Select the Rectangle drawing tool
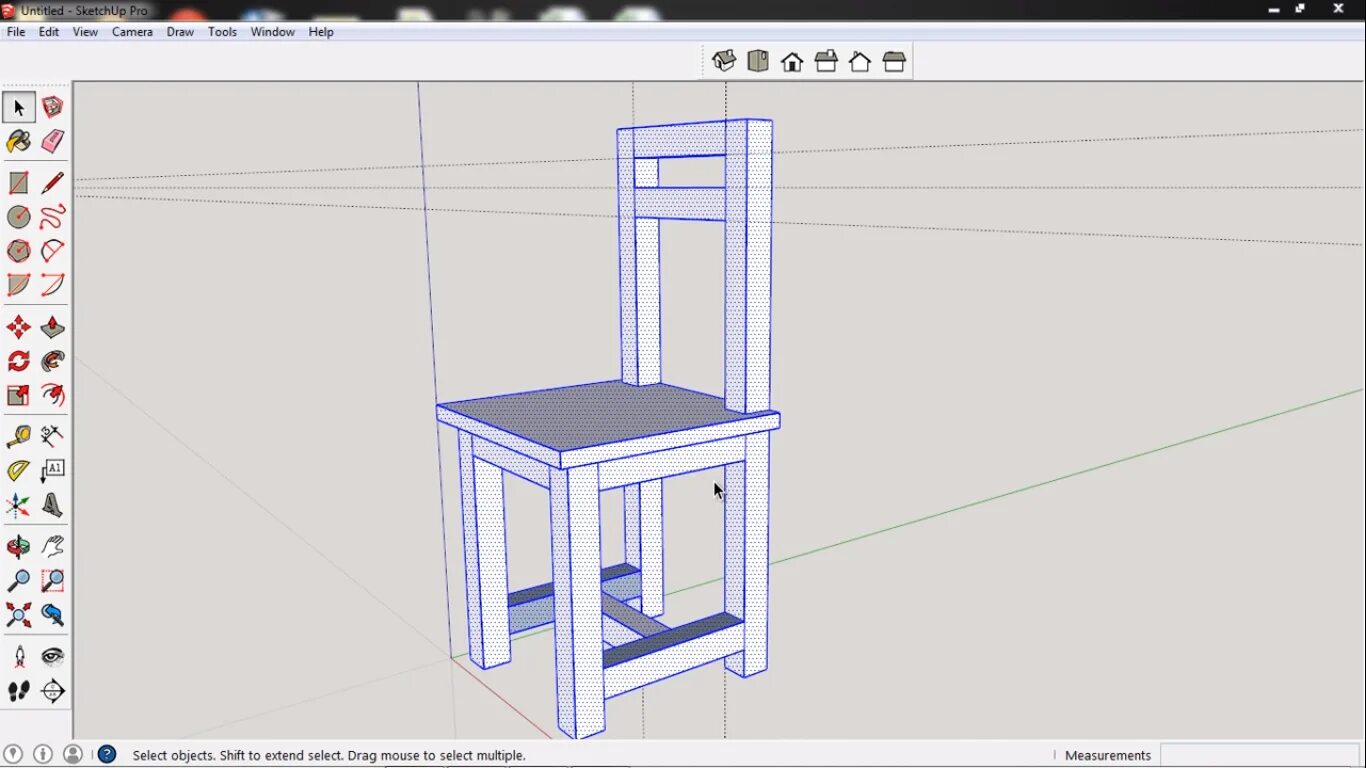This screenshot has width=1366, height=768. [19, 183]
